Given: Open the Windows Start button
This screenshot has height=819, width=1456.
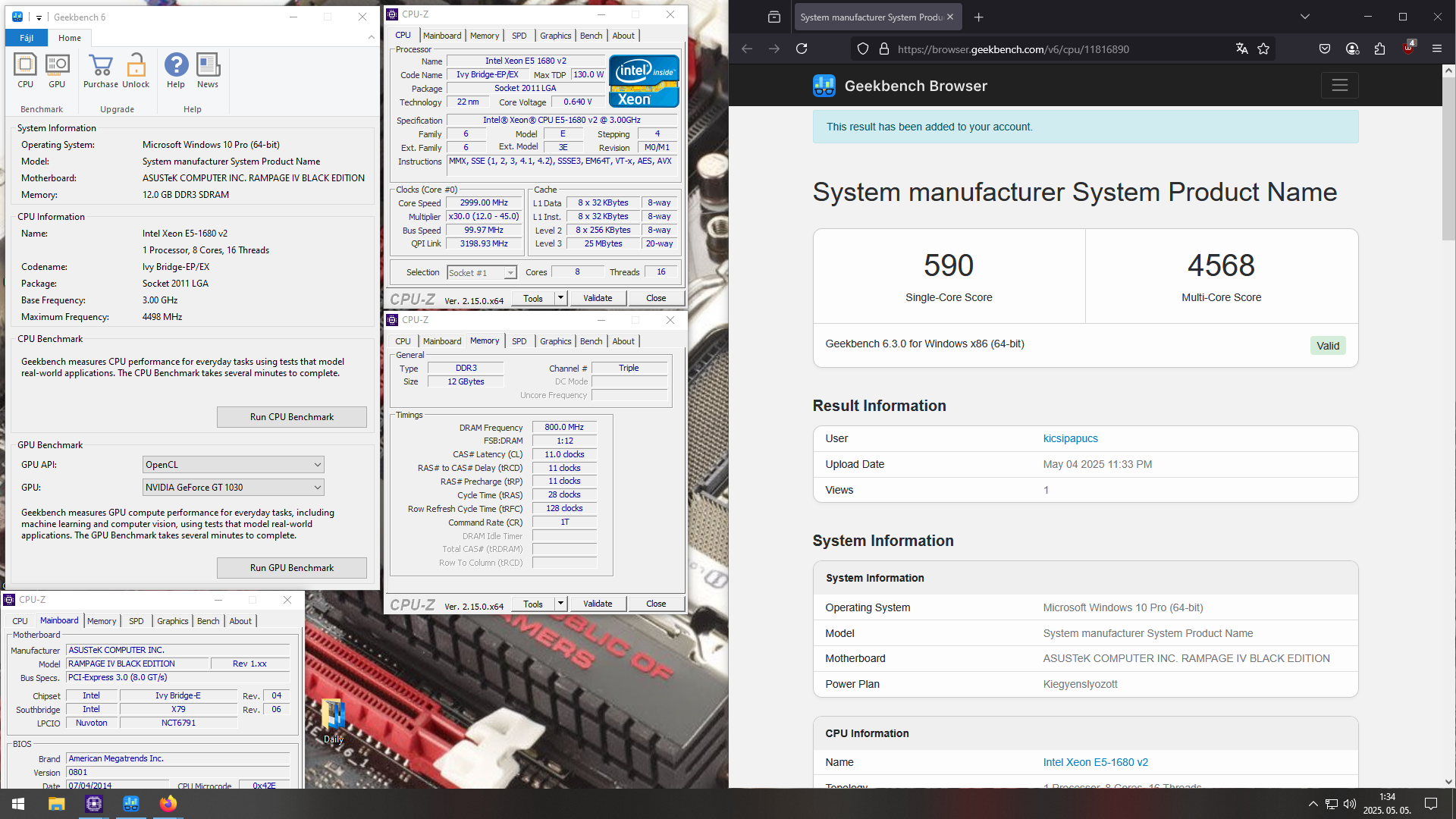Looking at the screenshot, I should coord(18,804).
